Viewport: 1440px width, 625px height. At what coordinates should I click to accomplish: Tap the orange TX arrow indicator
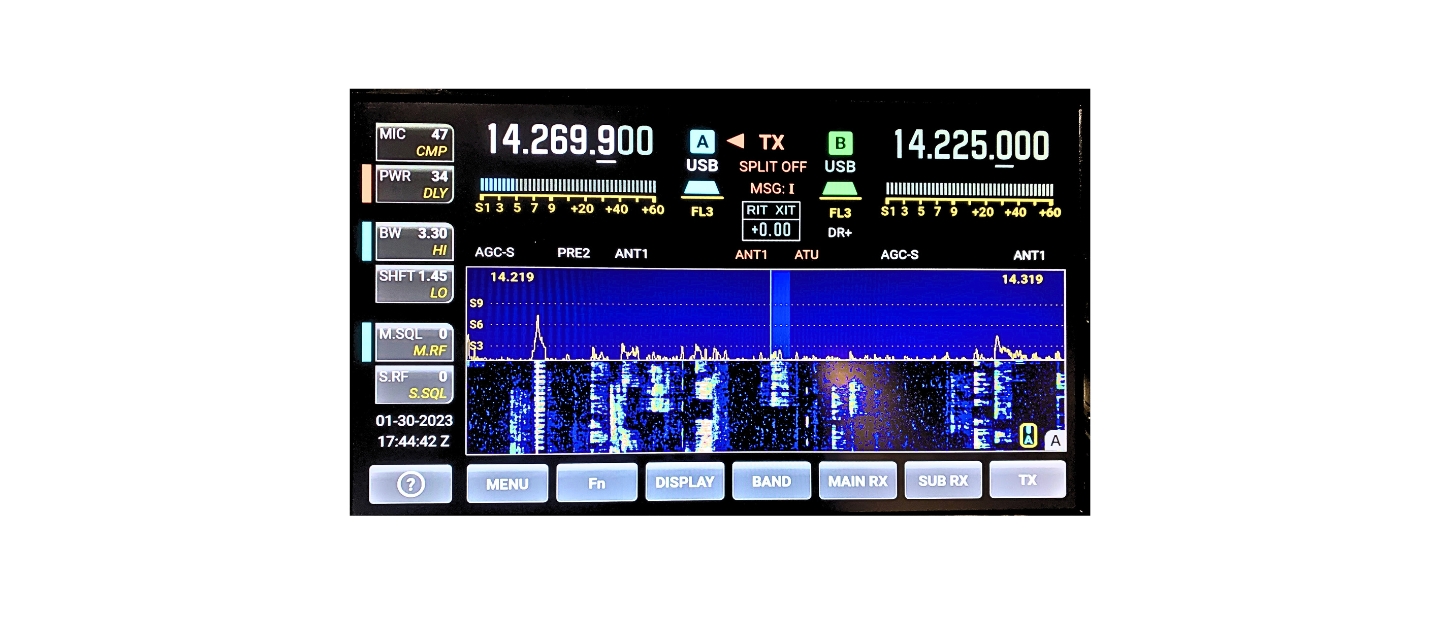tap(735, 141)
